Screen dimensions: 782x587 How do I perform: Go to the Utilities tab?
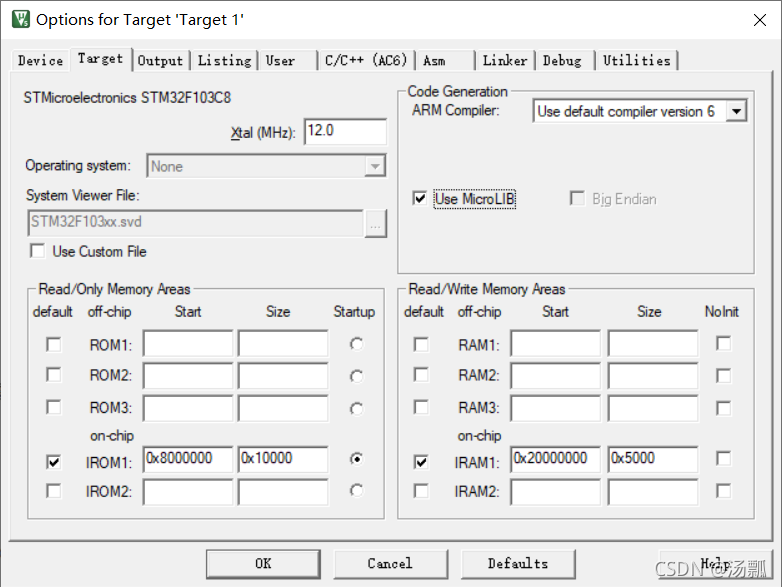(636, 60)
